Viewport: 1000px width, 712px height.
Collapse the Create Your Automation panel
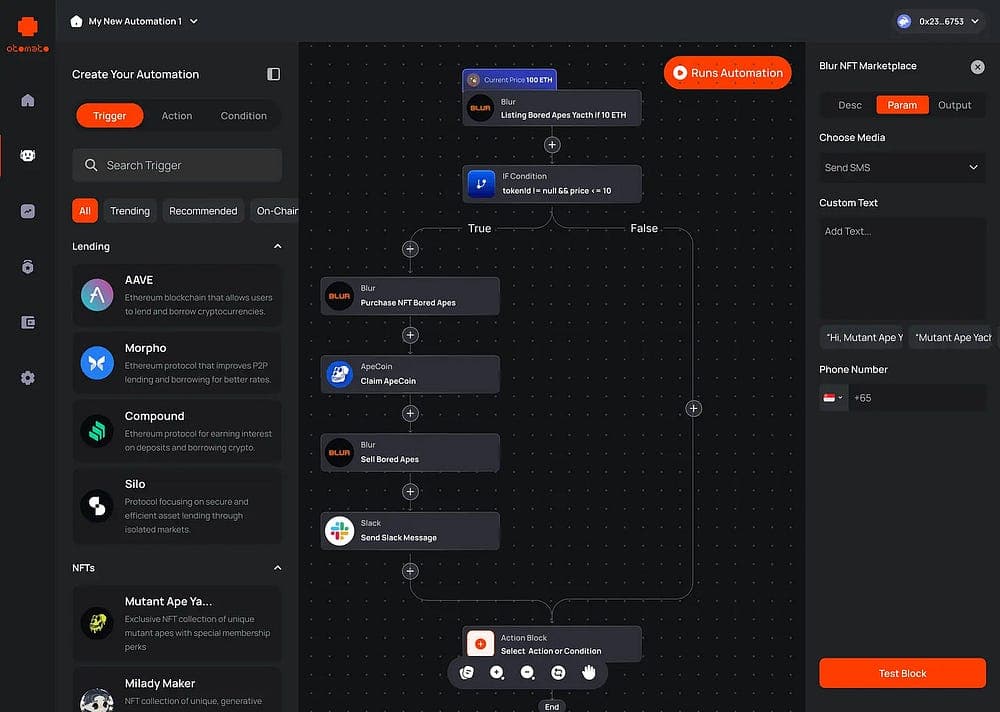(x=274, y=74)
